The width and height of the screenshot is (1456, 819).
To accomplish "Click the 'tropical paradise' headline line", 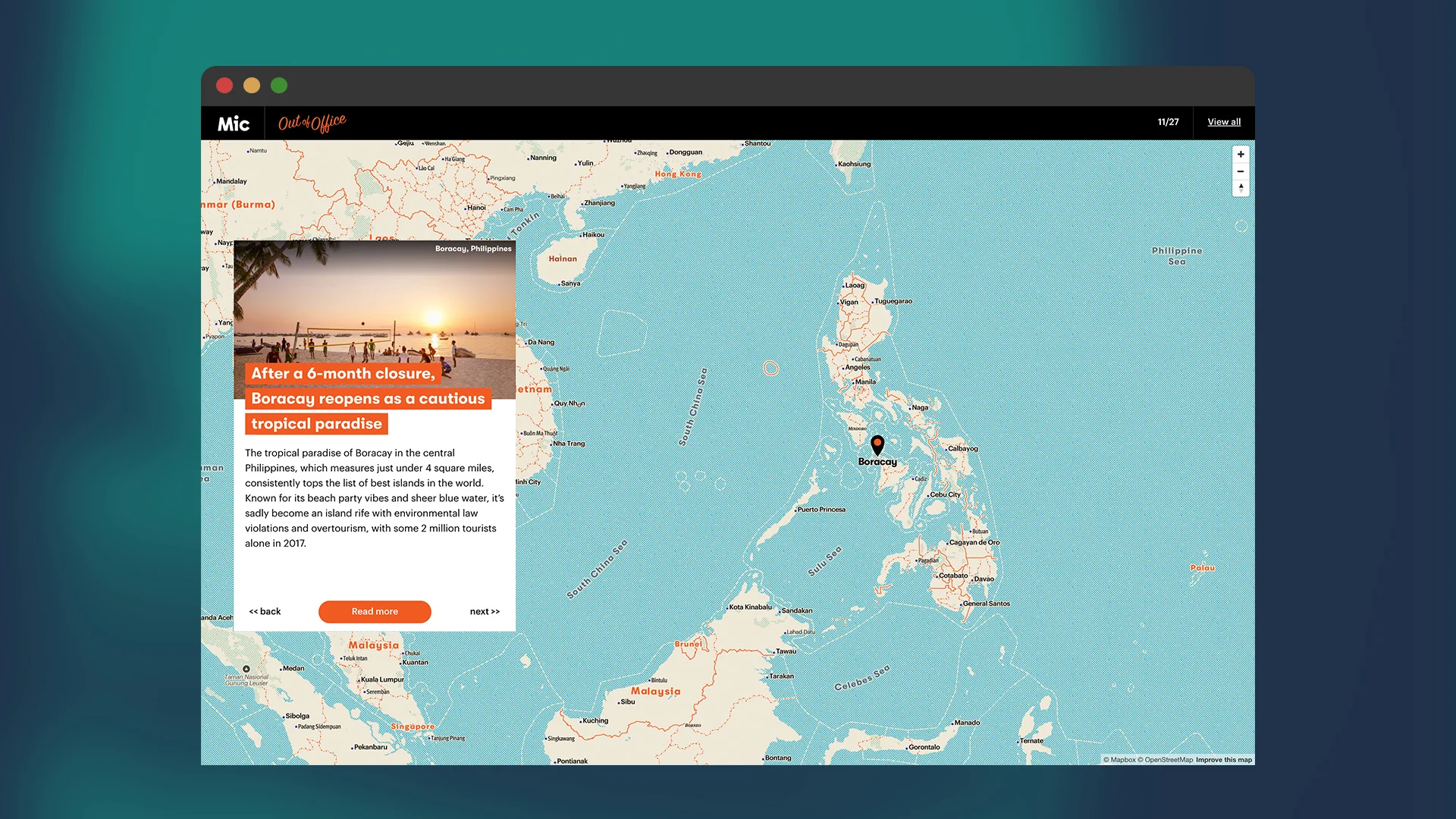I will click(316, 425).
